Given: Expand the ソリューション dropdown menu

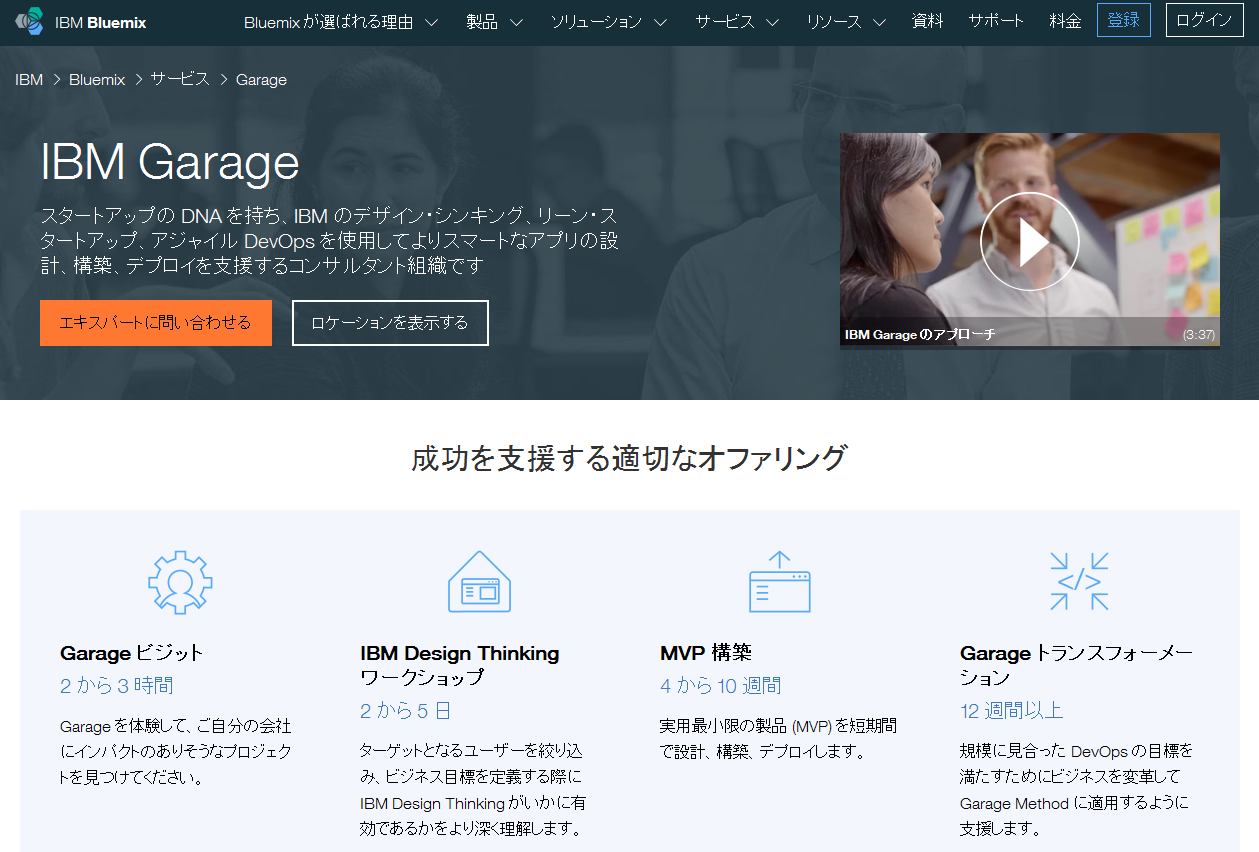Looking at the screenshot, I should coord(609,21).
